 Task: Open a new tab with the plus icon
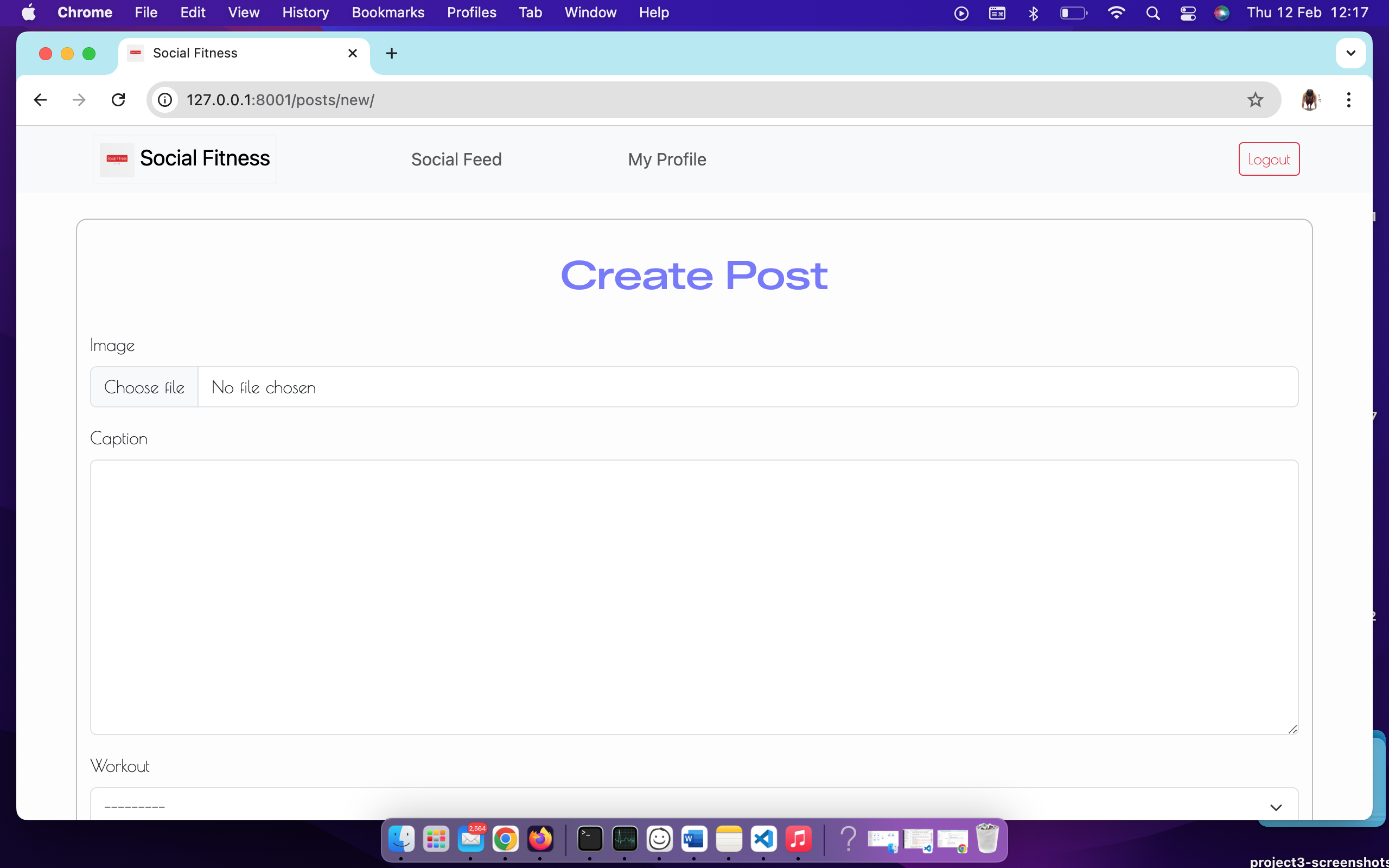[x=391, y=53]
